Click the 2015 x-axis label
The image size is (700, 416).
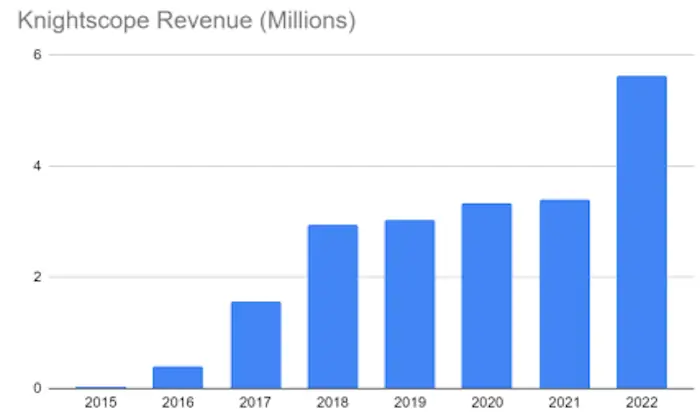[101, 402]
